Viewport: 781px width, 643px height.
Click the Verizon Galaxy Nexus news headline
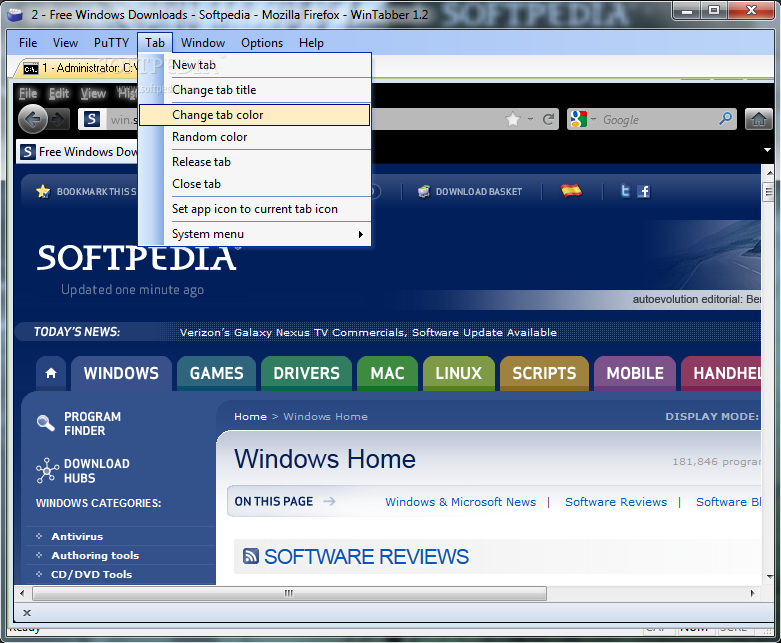click(368, 332)
